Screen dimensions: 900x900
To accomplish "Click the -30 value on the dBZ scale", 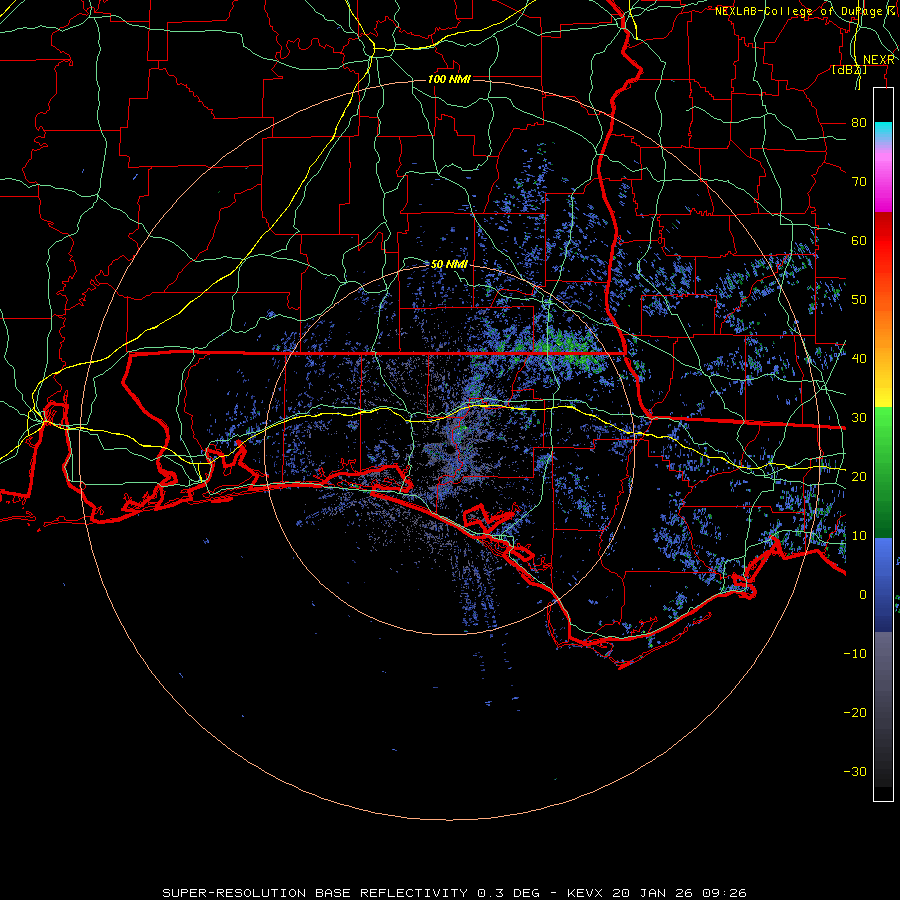I will 855,771.
